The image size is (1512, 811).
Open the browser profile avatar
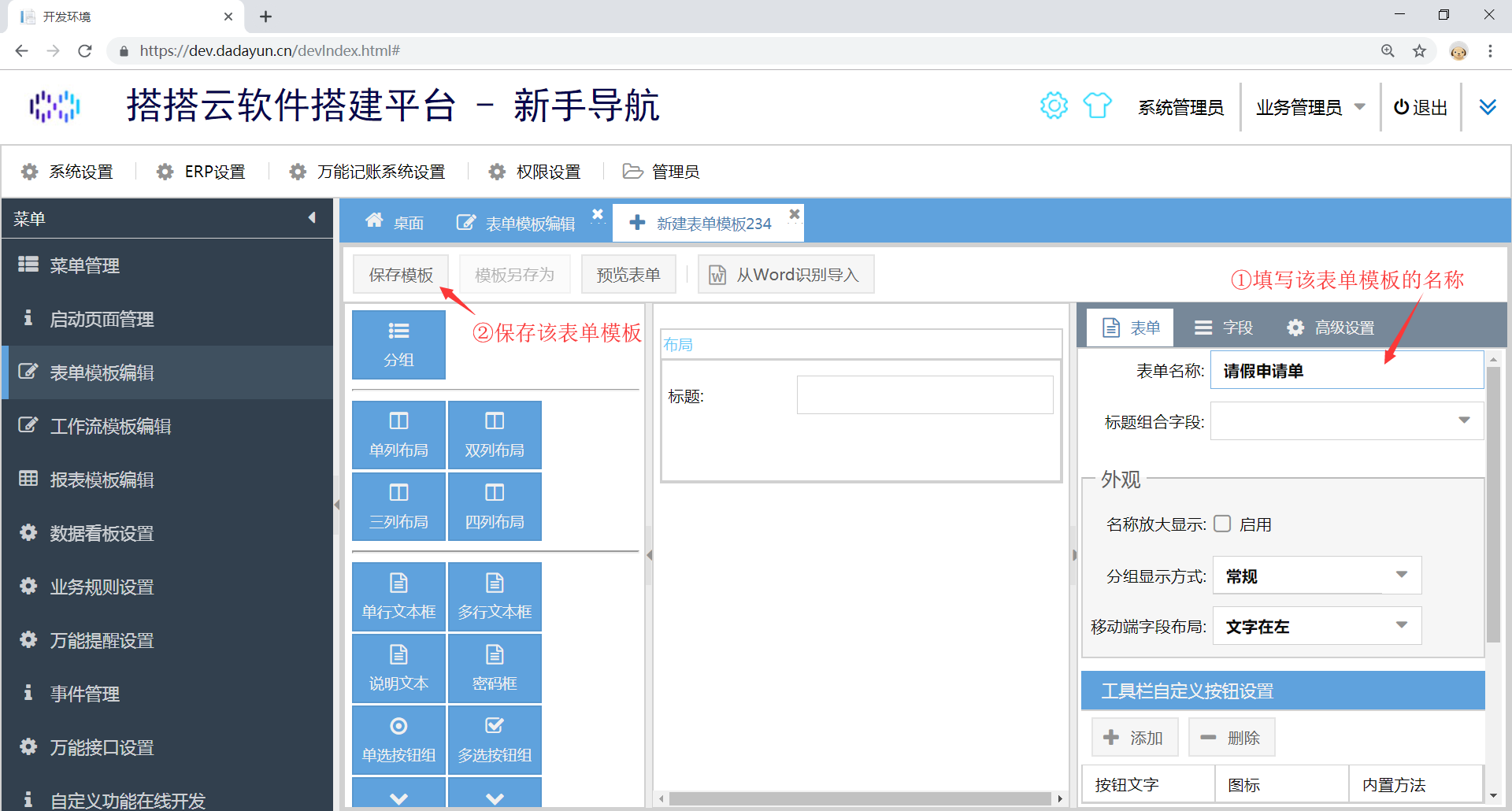pos(1458,51)
